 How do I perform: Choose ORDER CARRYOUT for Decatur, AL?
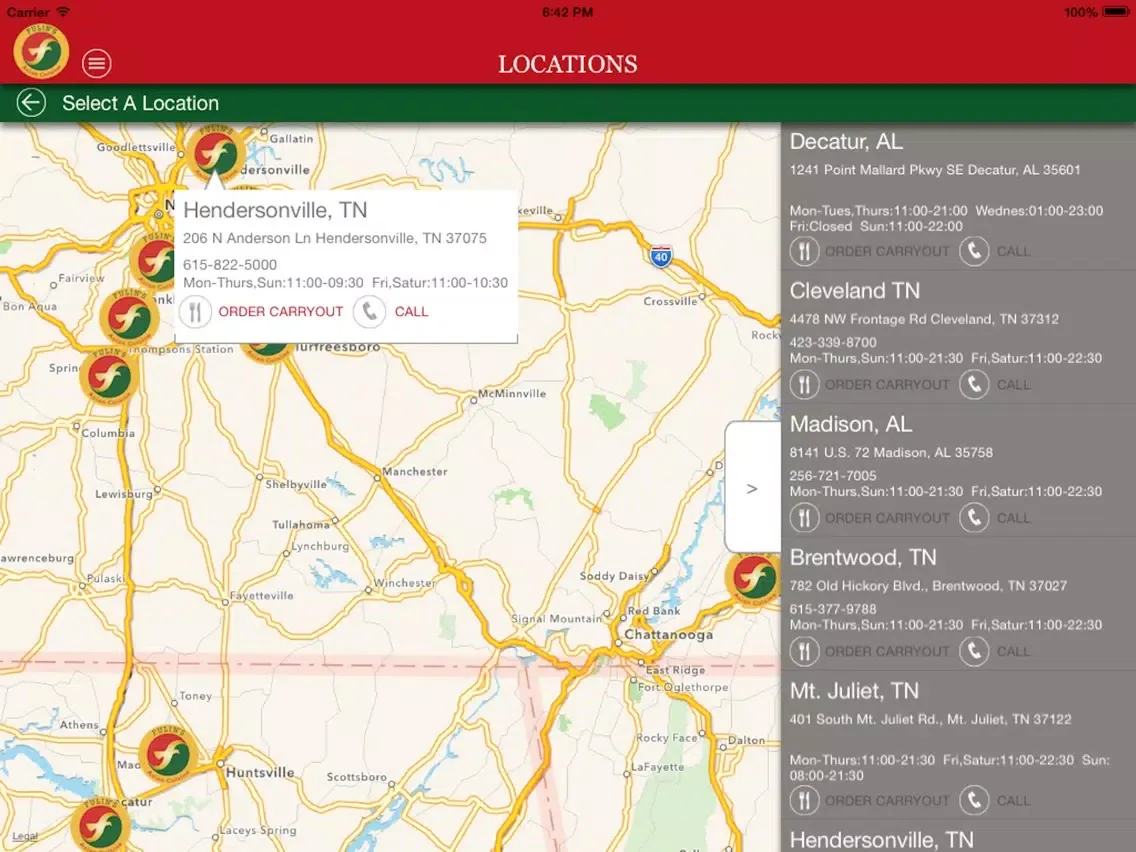[887, 251]
